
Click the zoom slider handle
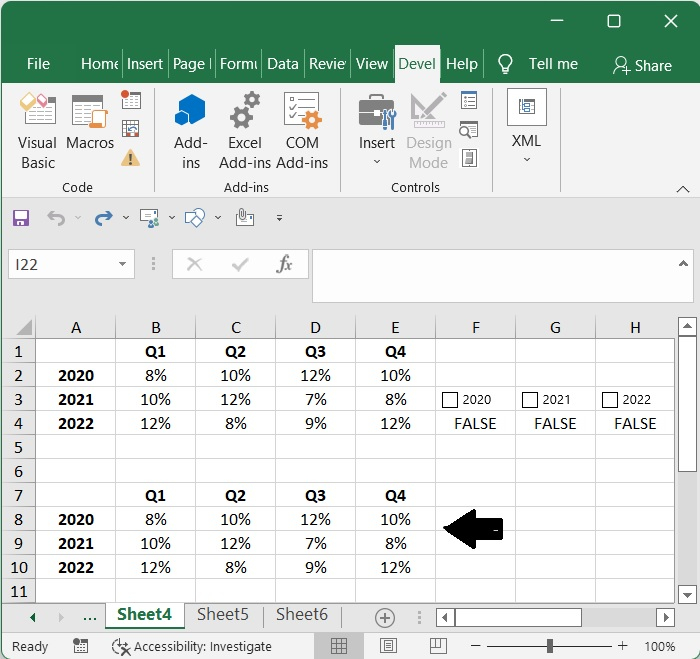[x=550, y=646]
